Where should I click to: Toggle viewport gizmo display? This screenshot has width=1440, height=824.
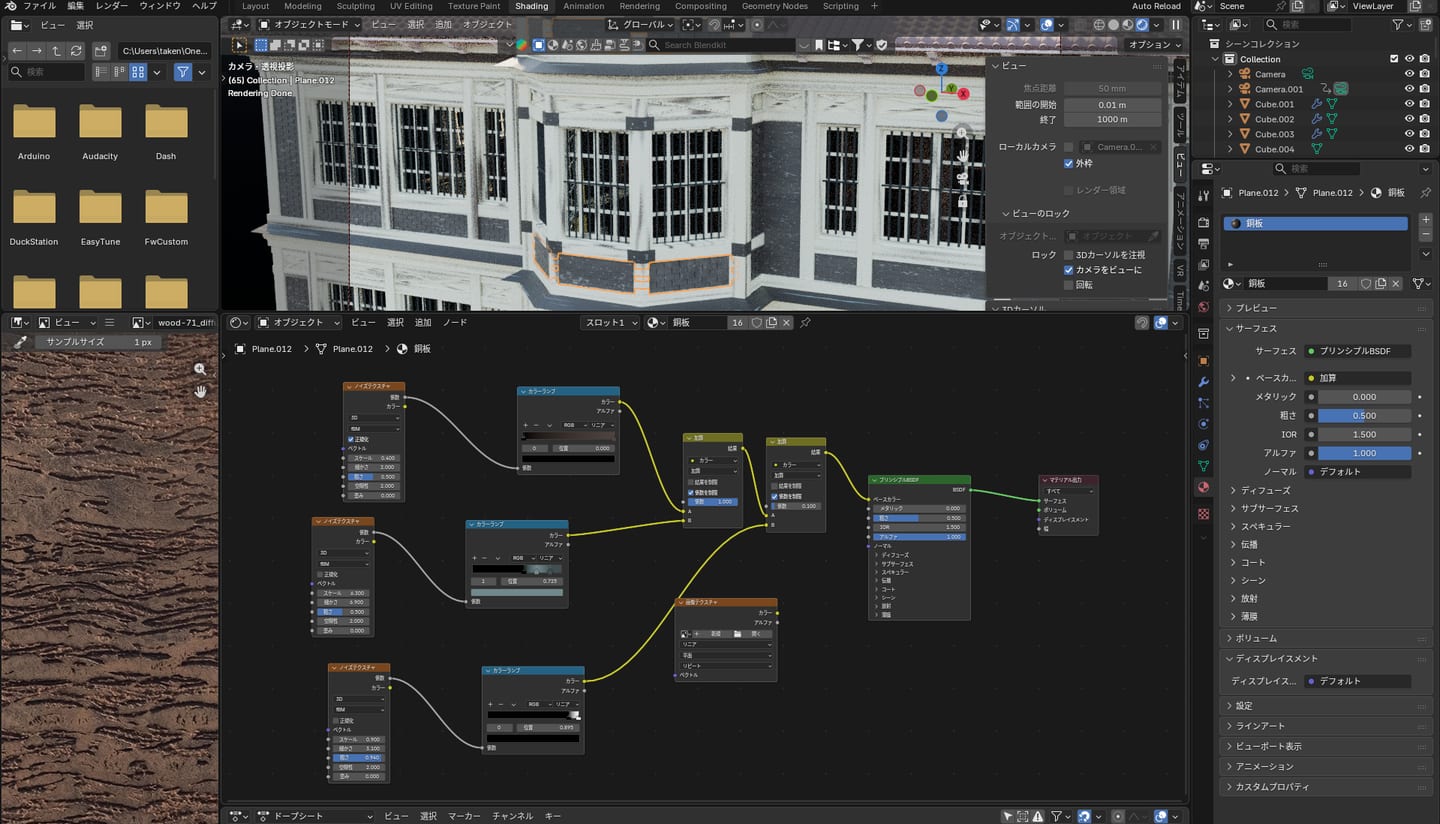pos(1012,25)
